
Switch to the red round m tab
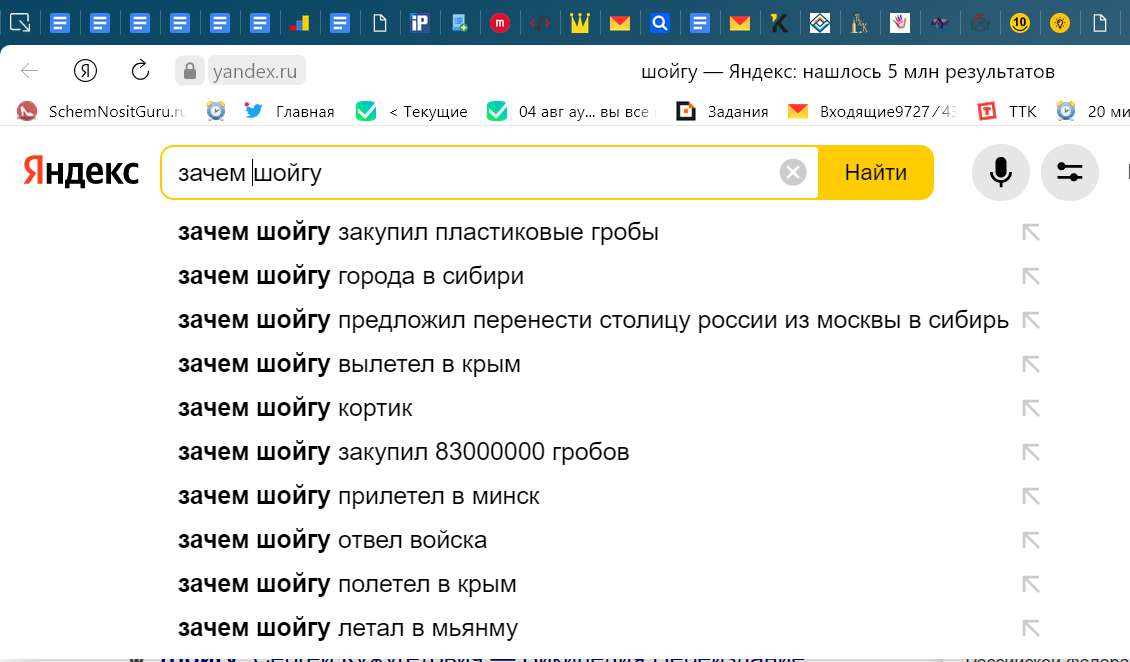pos(499,23)
